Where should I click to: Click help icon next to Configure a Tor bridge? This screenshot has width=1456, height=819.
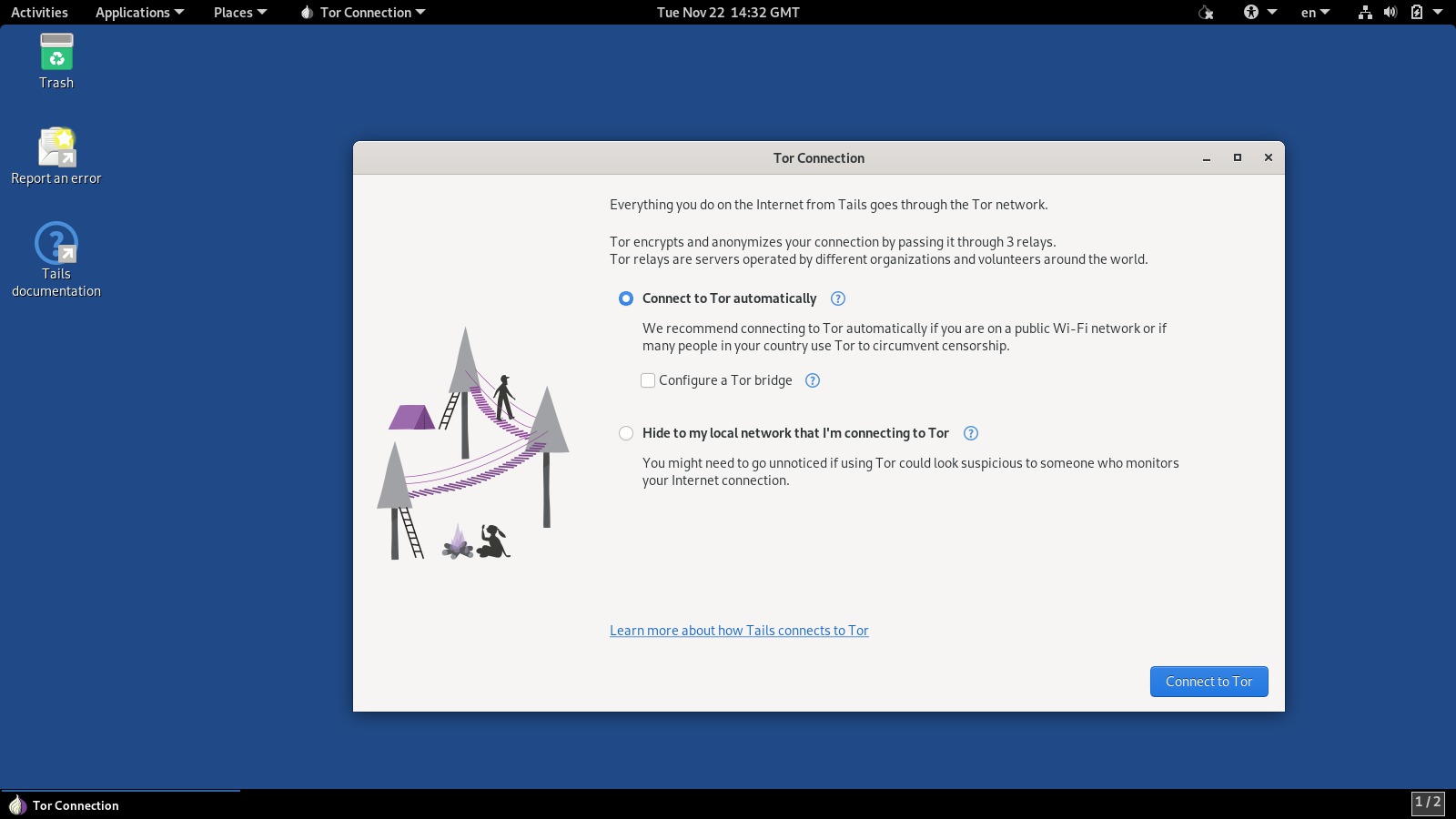[x=813, y=380]
